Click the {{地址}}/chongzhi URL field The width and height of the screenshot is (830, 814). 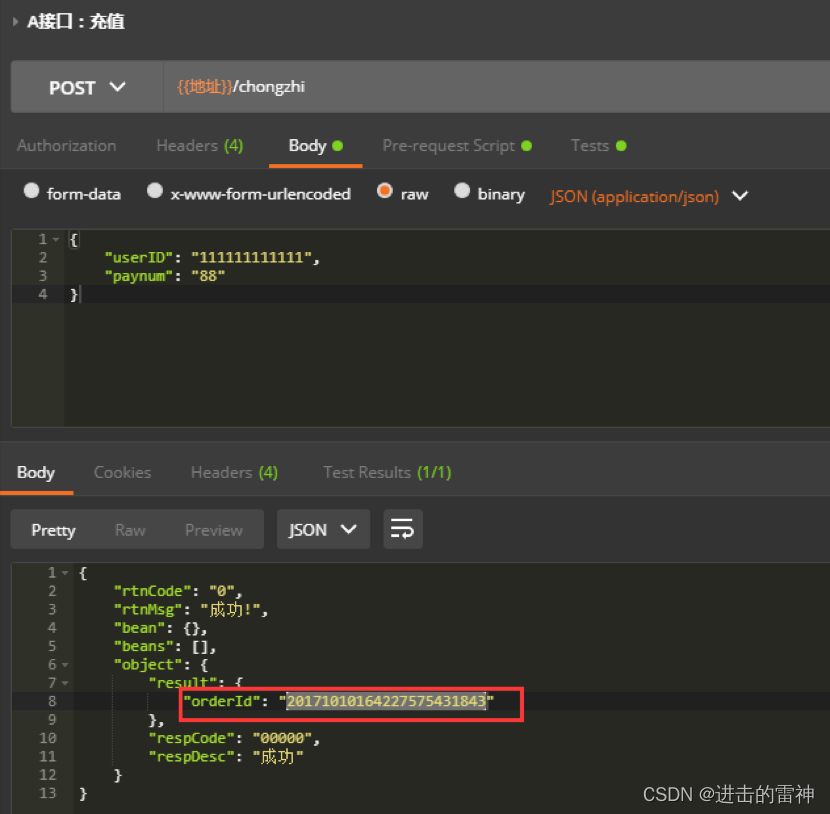tap(497, 87)
